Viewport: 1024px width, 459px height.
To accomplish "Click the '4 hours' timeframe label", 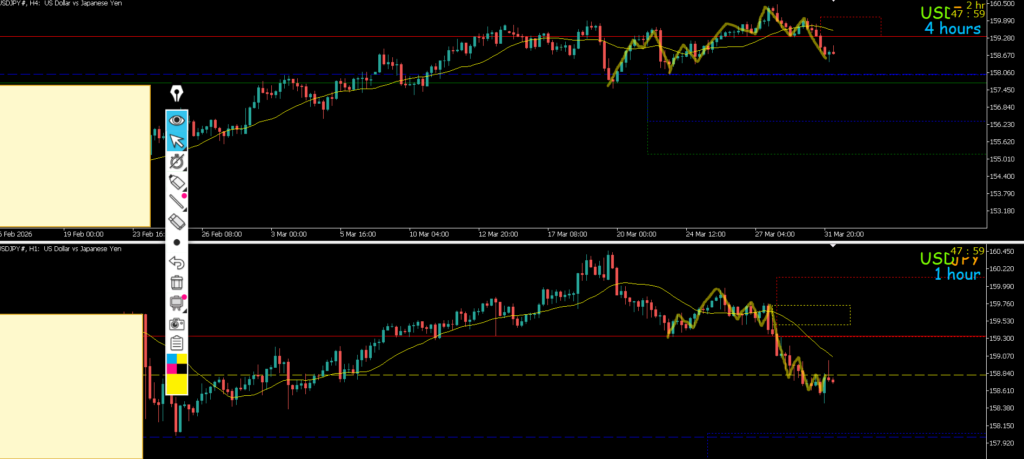I will tap(952, 29).
